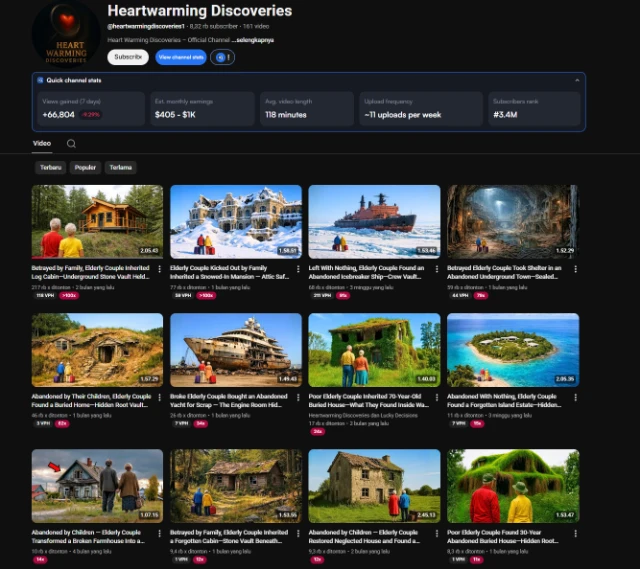
Task: Open three-dot menu of Abandoned Yacht video
Action: tap(296, 397)
